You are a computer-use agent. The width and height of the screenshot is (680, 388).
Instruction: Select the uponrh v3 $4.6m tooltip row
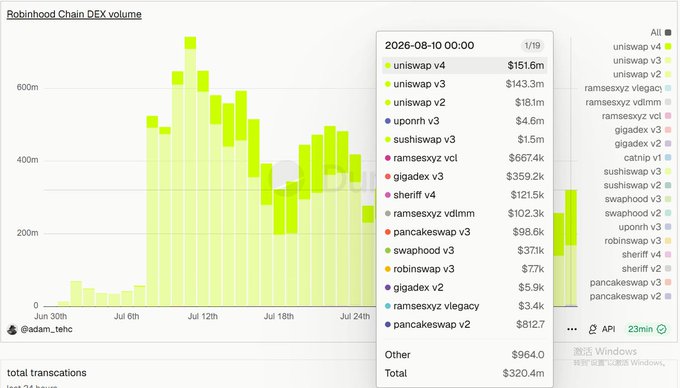point(464,121)
